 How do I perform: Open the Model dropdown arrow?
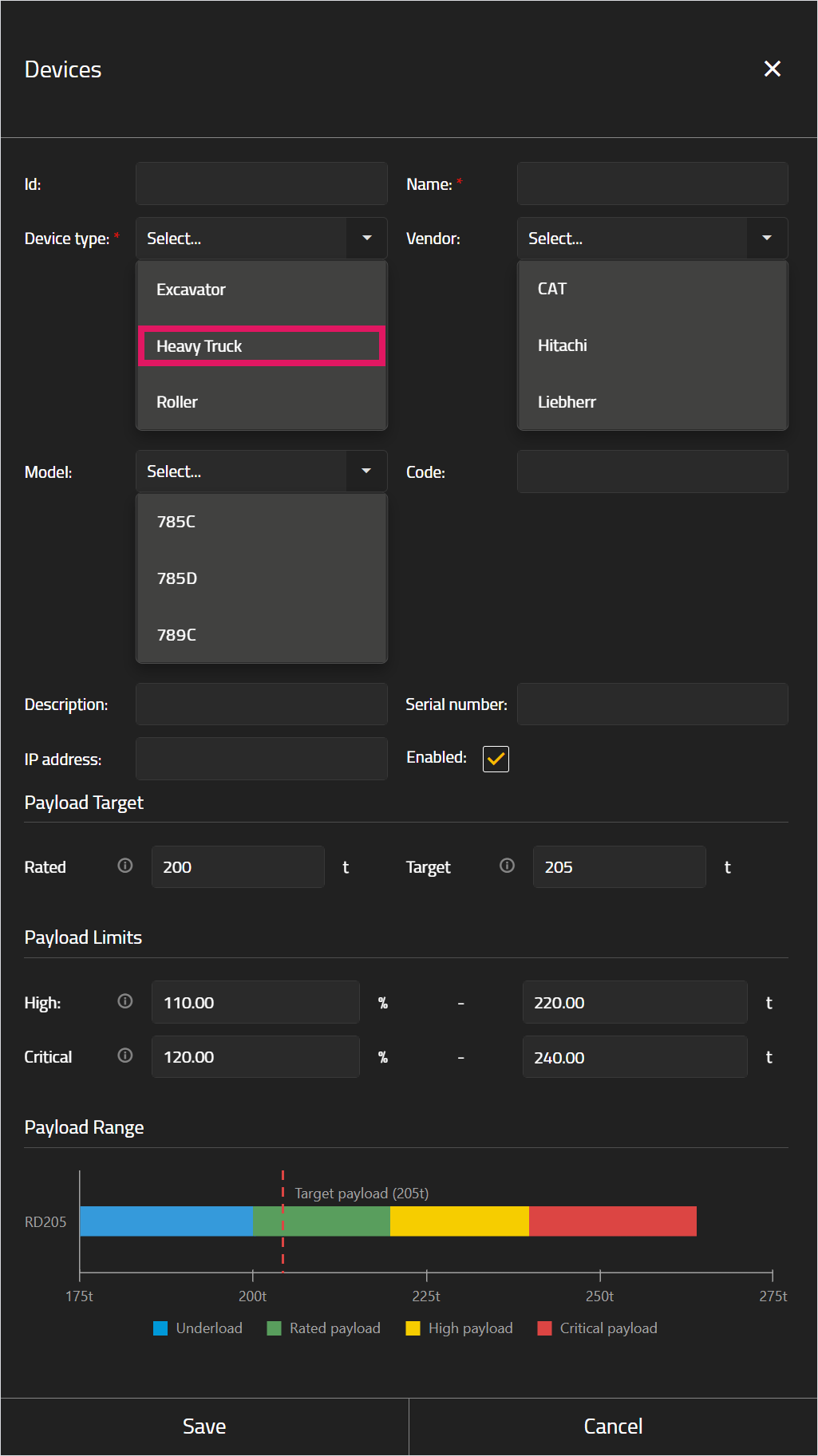pyautogui.click(x=366, y=471)
